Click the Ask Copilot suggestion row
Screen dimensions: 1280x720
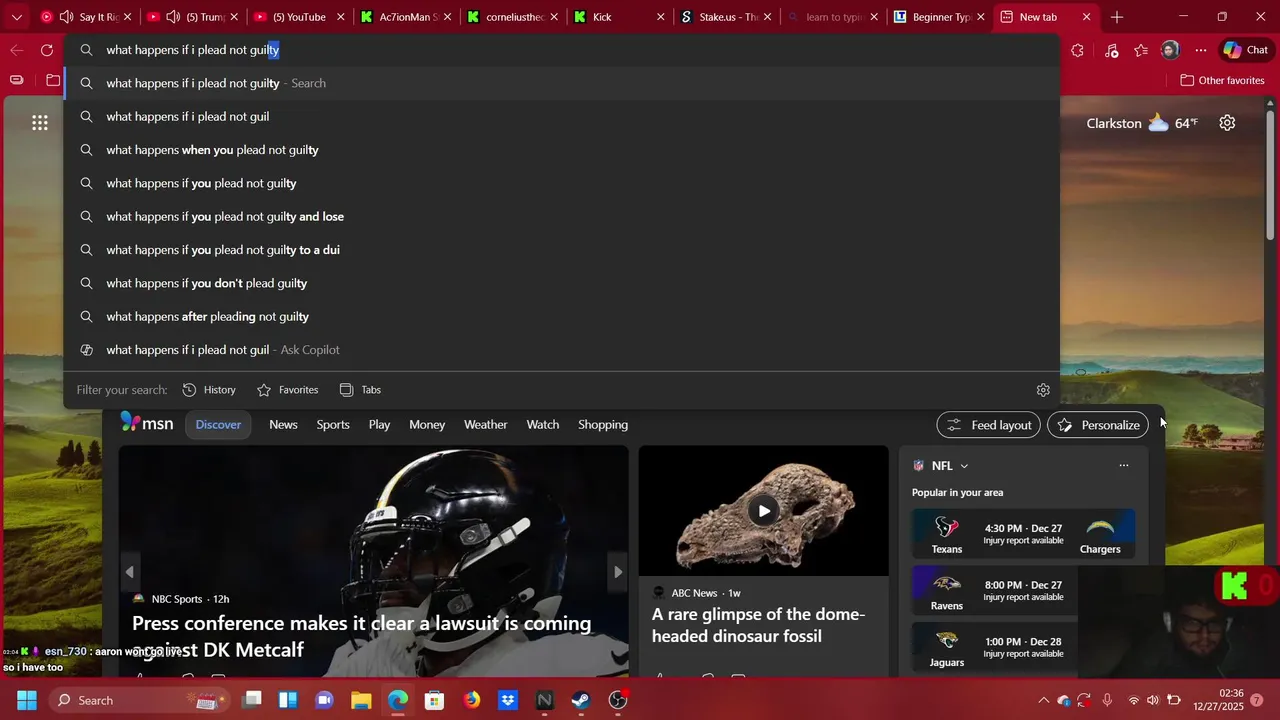(561, 350)
